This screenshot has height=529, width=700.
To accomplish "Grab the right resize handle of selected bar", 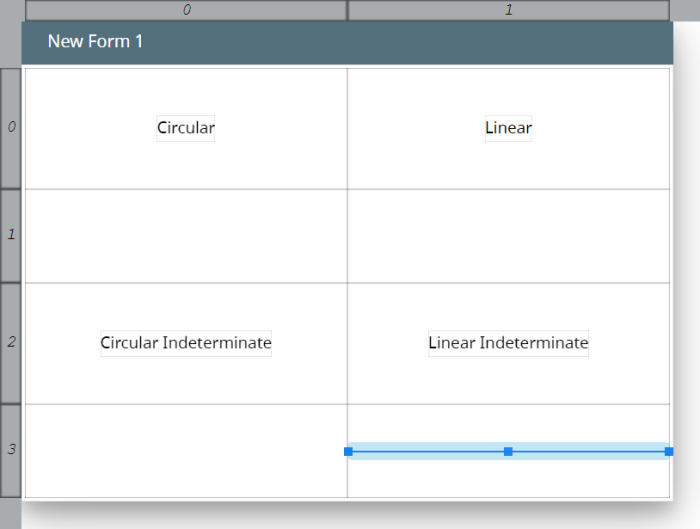I will [x=668, y=452].
